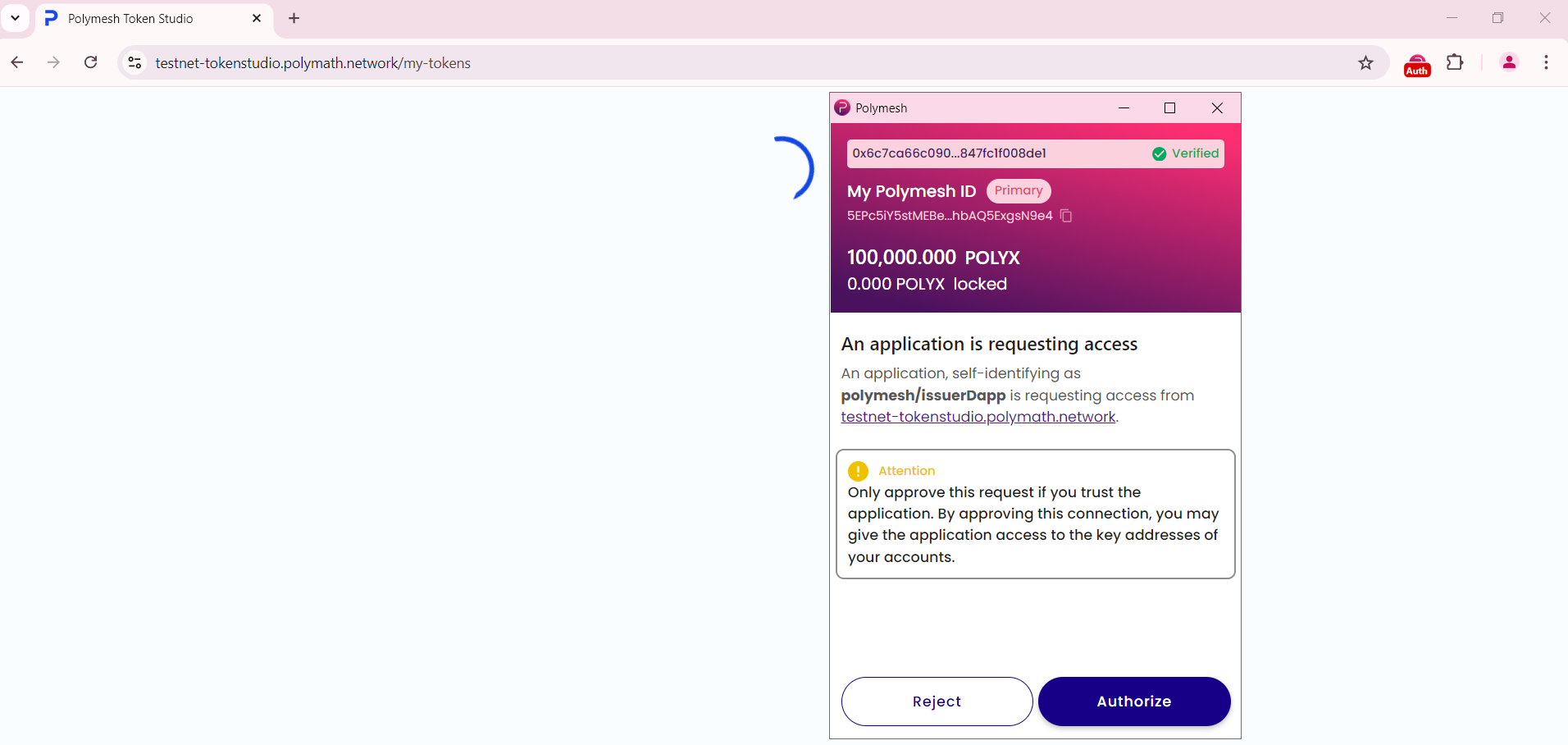This screenshot has height=745, width=1568.
Task: Reload the Token Studio page
Action: pyautogui.click(x=91, y=62)
